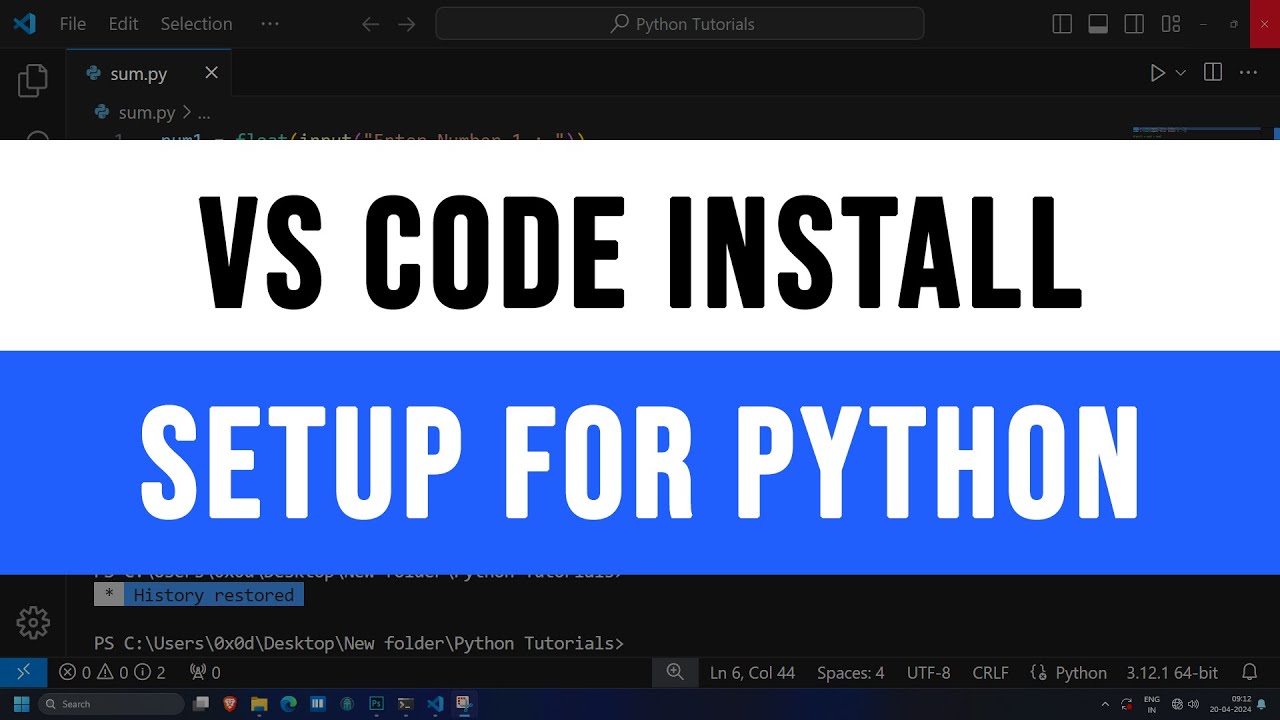The height and width of the screenshot is (720, 1280).
Task: Change line endings via CRLF
Action: pos(991,673)
